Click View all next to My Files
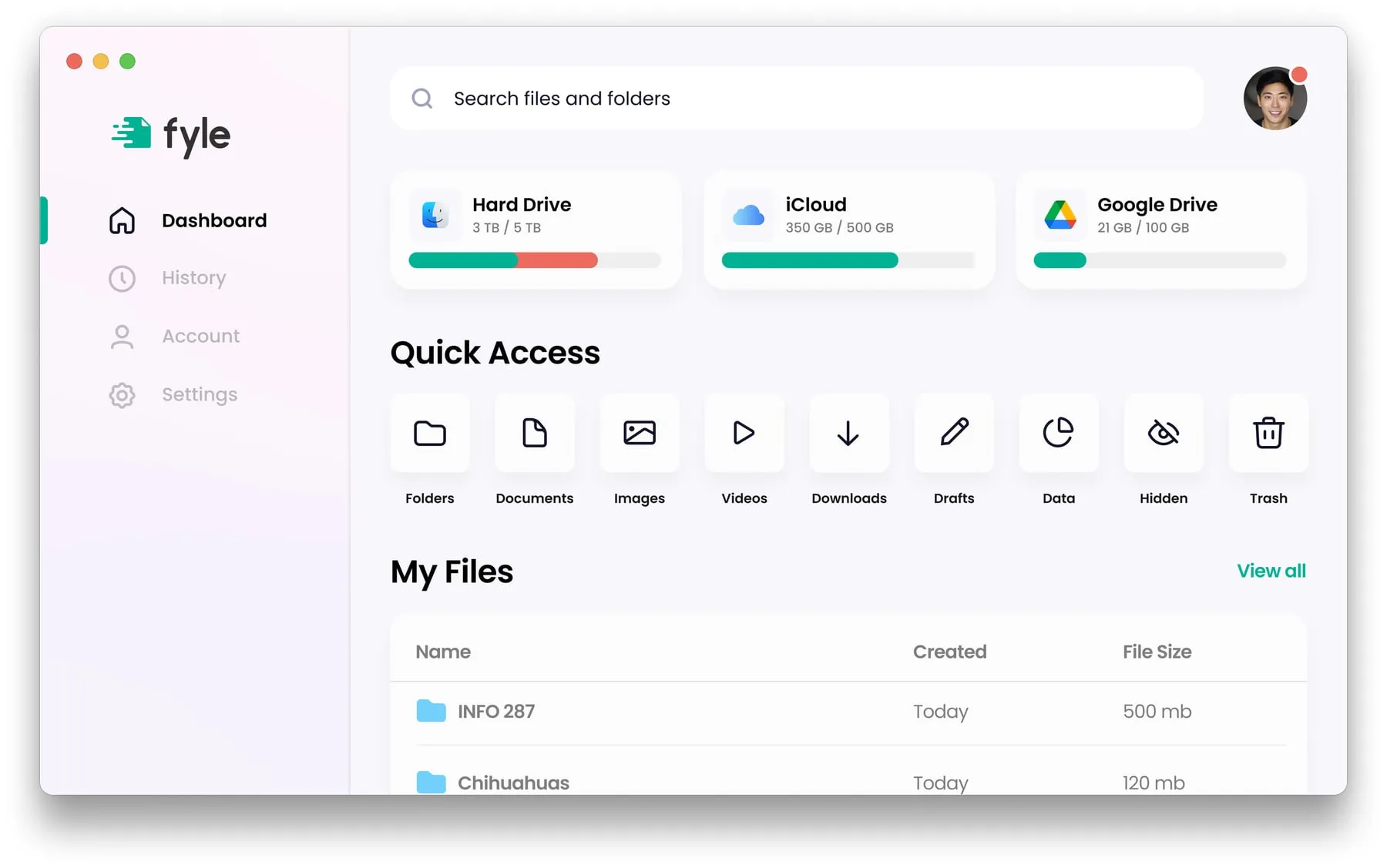This screenshot has height=868, width=1387. click(x=1271, y=571)
